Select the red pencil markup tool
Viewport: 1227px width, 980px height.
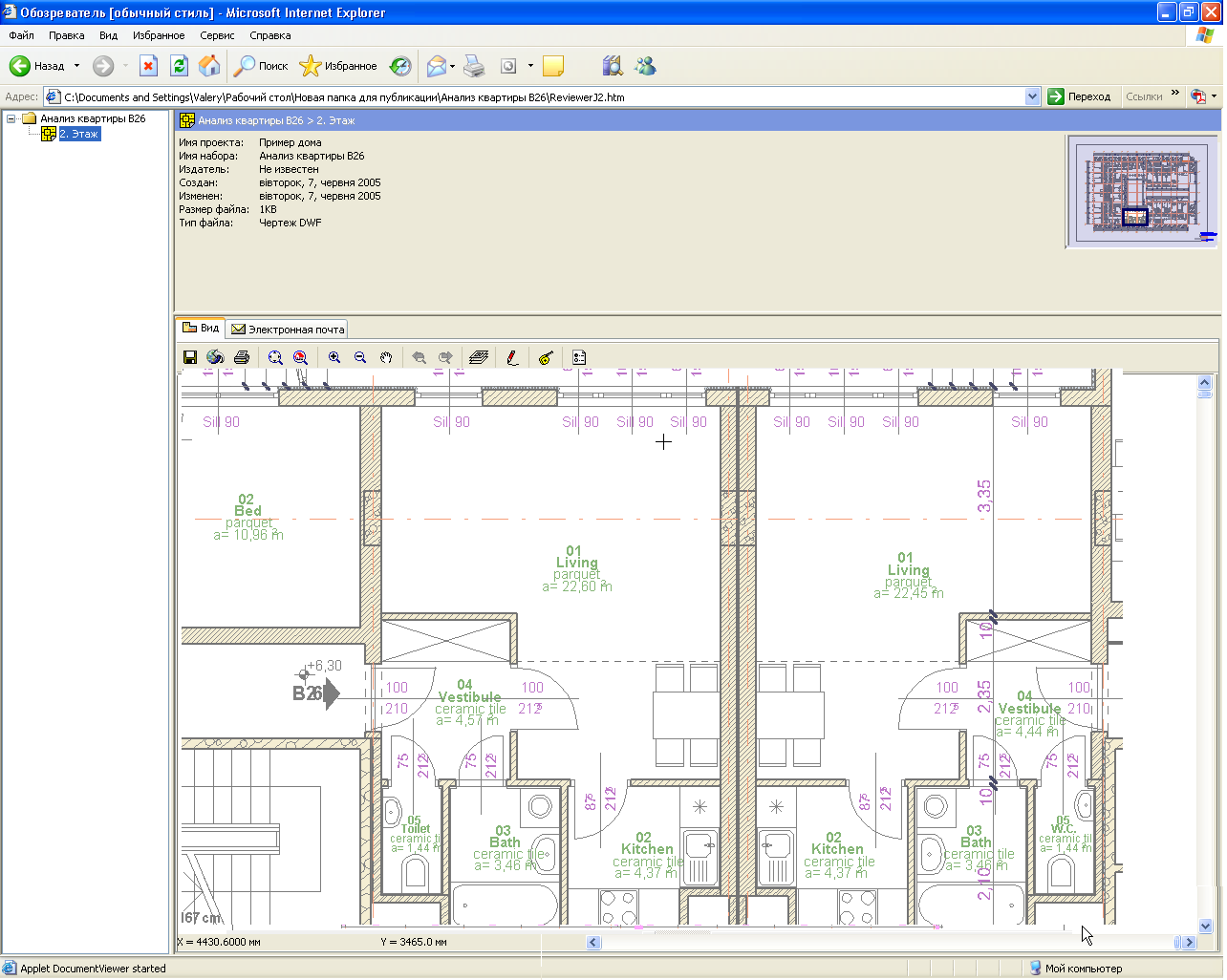[x=512, y=357]
